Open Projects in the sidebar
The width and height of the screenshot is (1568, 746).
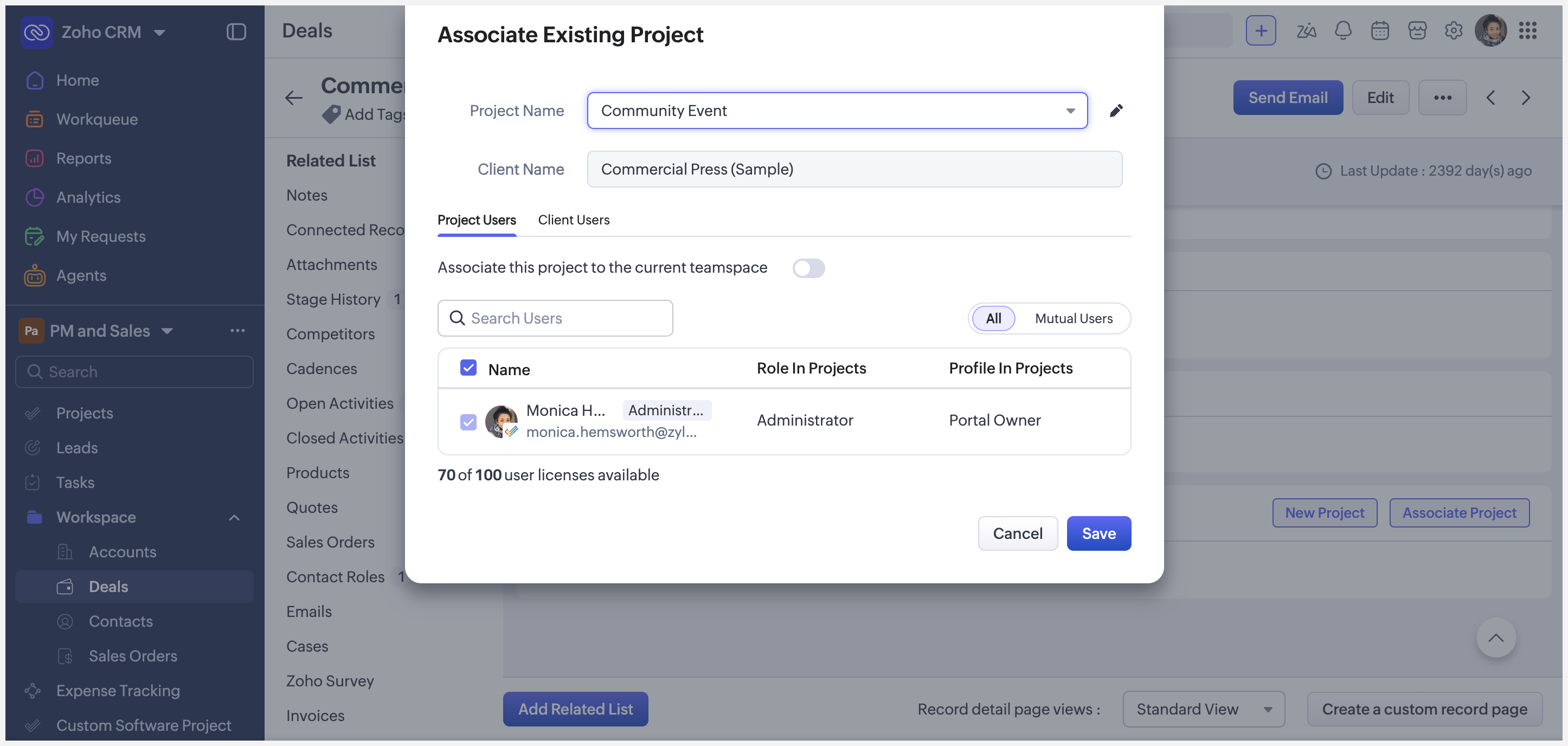click(x=85, y=413)
